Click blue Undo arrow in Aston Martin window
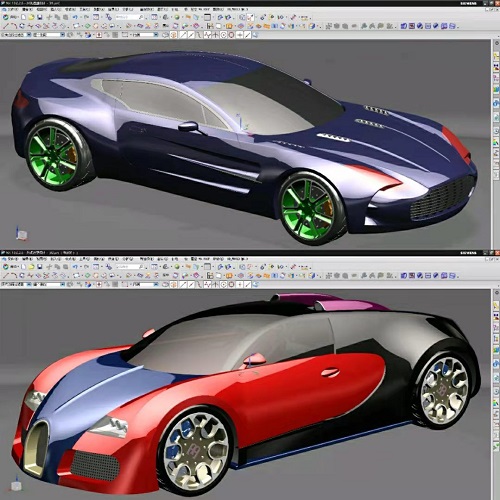Screen dimensions: 500x500 tap(75, 17)
